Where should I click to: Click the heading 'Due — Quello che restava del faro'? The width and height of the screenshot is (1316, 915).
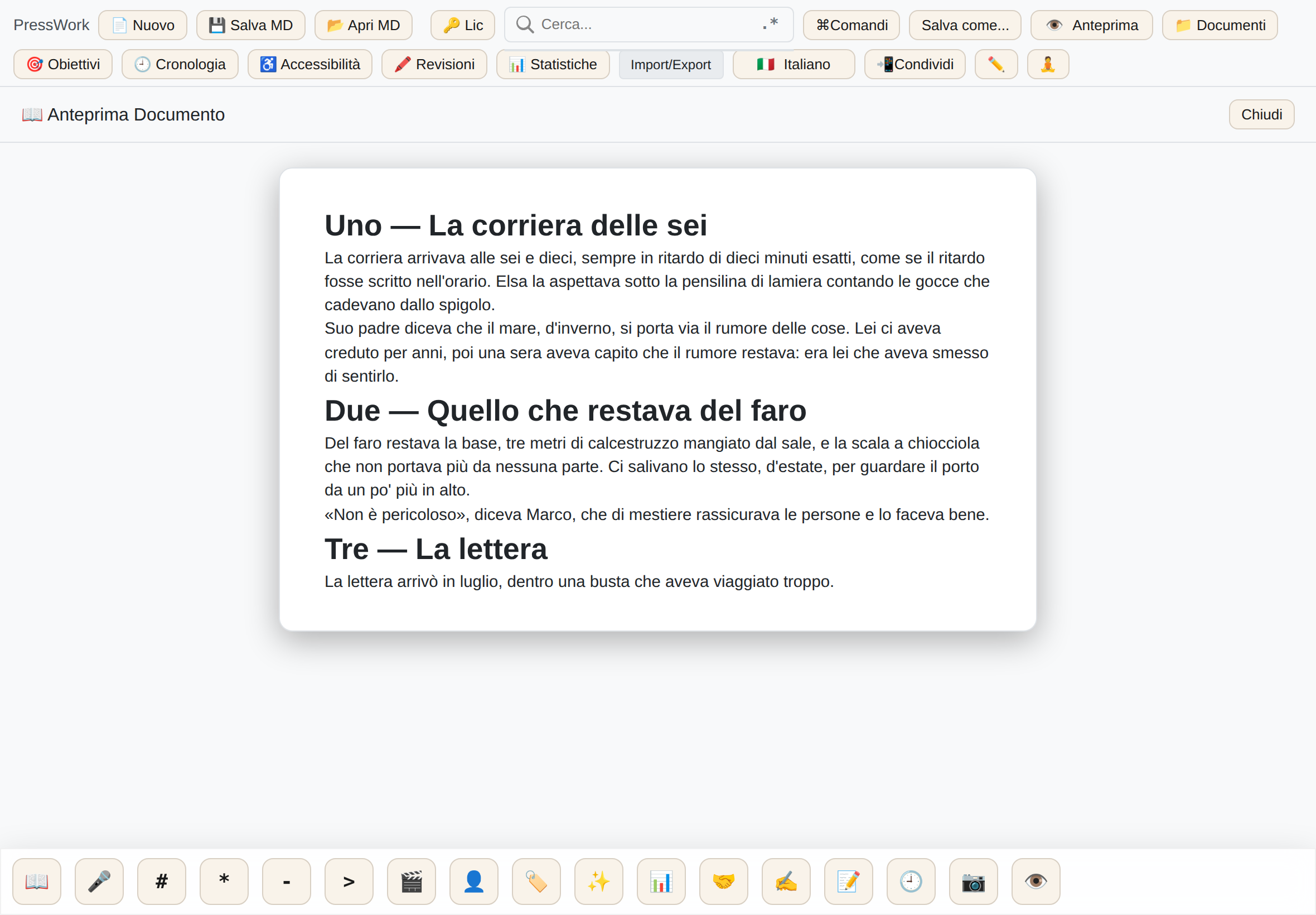565,411
